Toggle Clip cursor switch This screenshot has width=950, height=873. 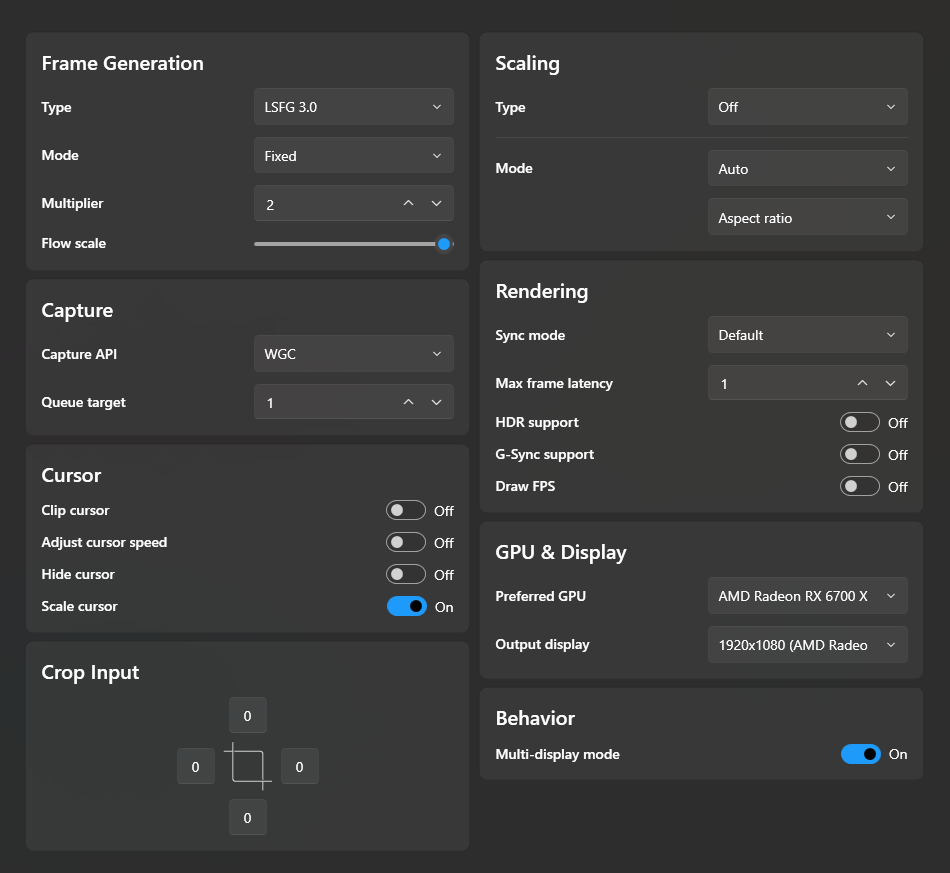click(406, 510)
